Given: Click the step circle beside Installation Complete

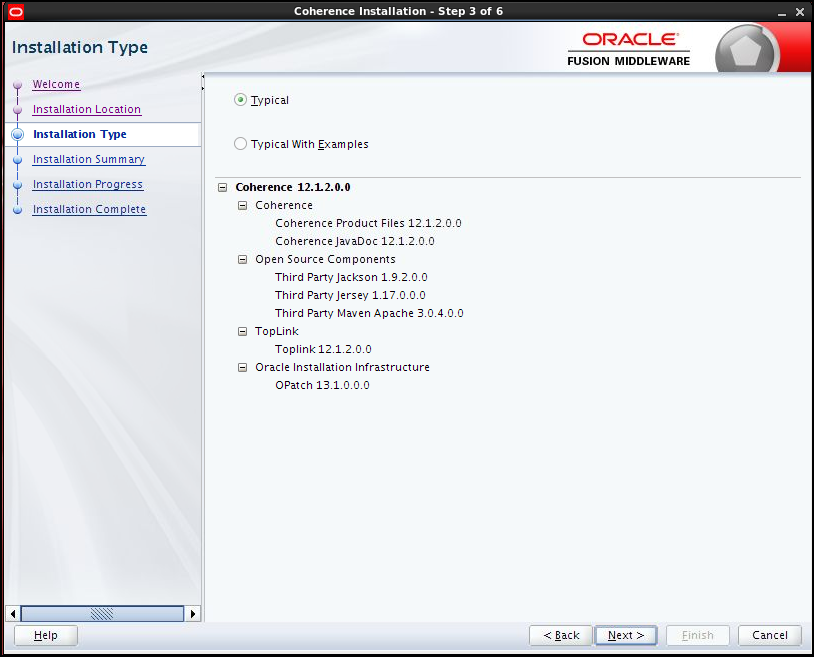Looking at the screenshot, I should click(17, 209).
